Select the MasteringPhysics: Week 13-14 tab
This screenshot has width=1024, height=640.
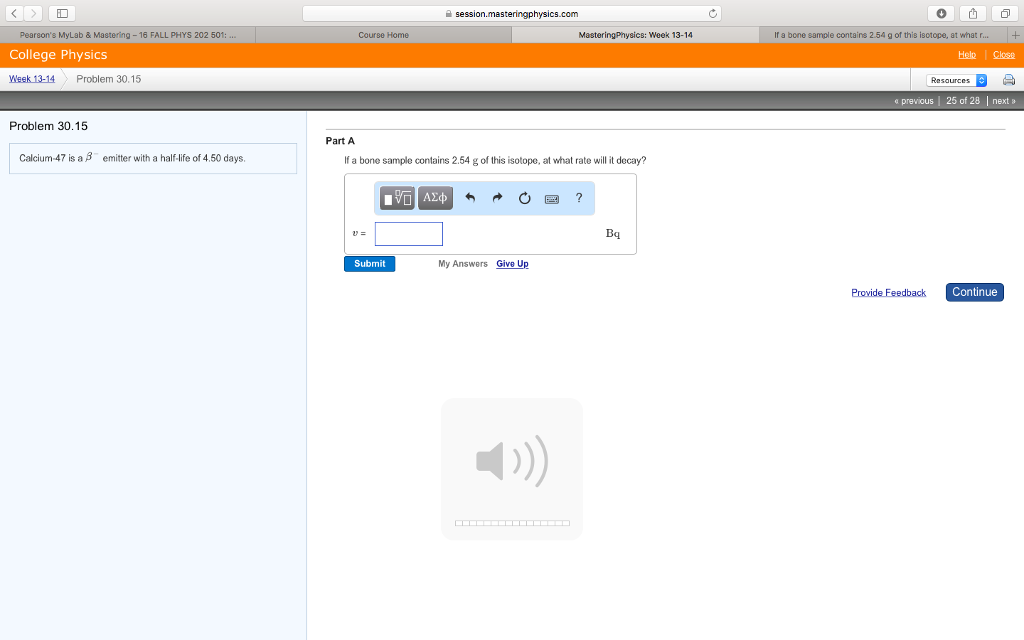[635, 35]
